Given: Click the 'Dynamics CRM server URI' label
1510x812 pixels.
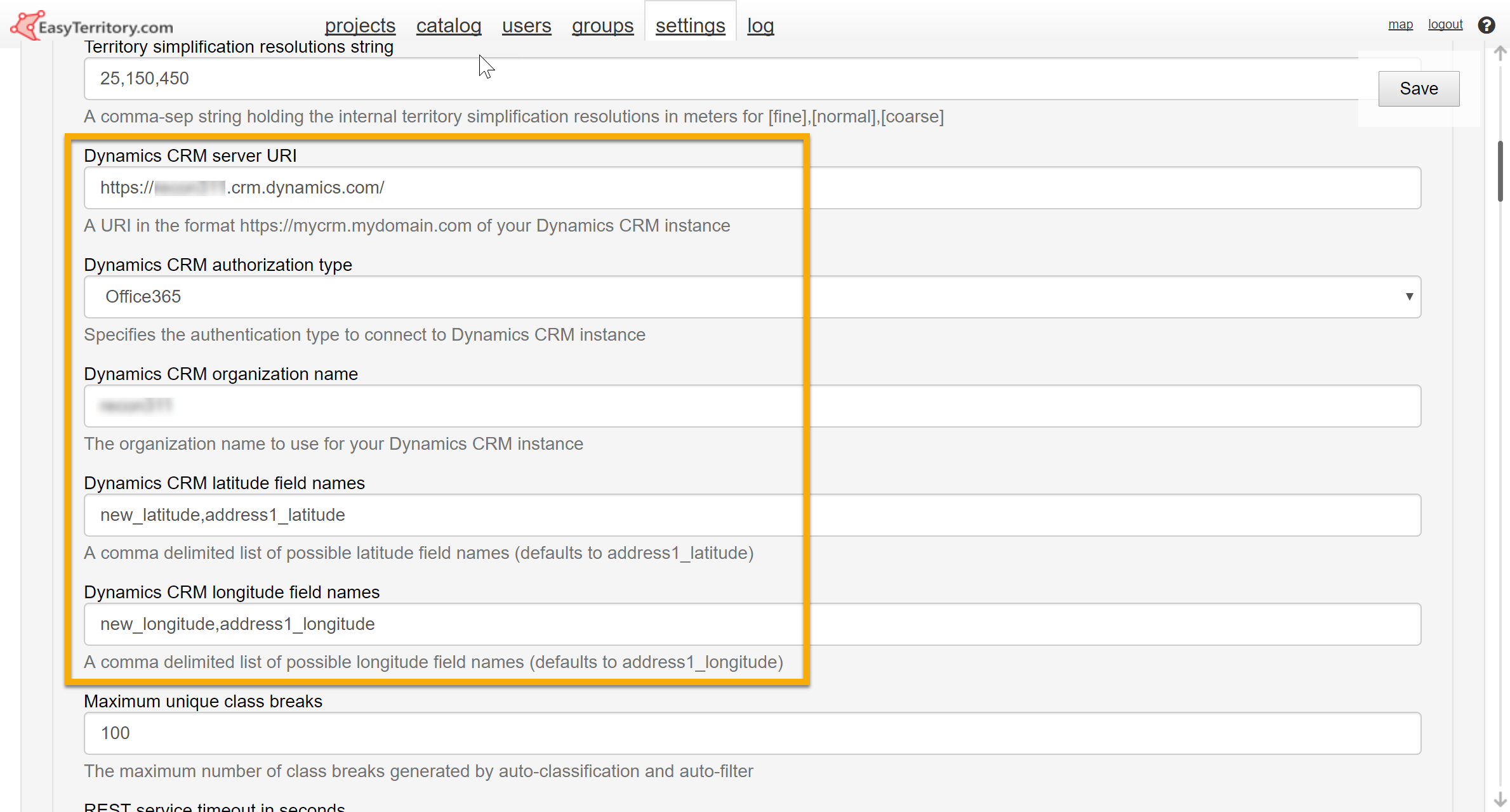Looking at the screenshot, I should click(190, 156).
